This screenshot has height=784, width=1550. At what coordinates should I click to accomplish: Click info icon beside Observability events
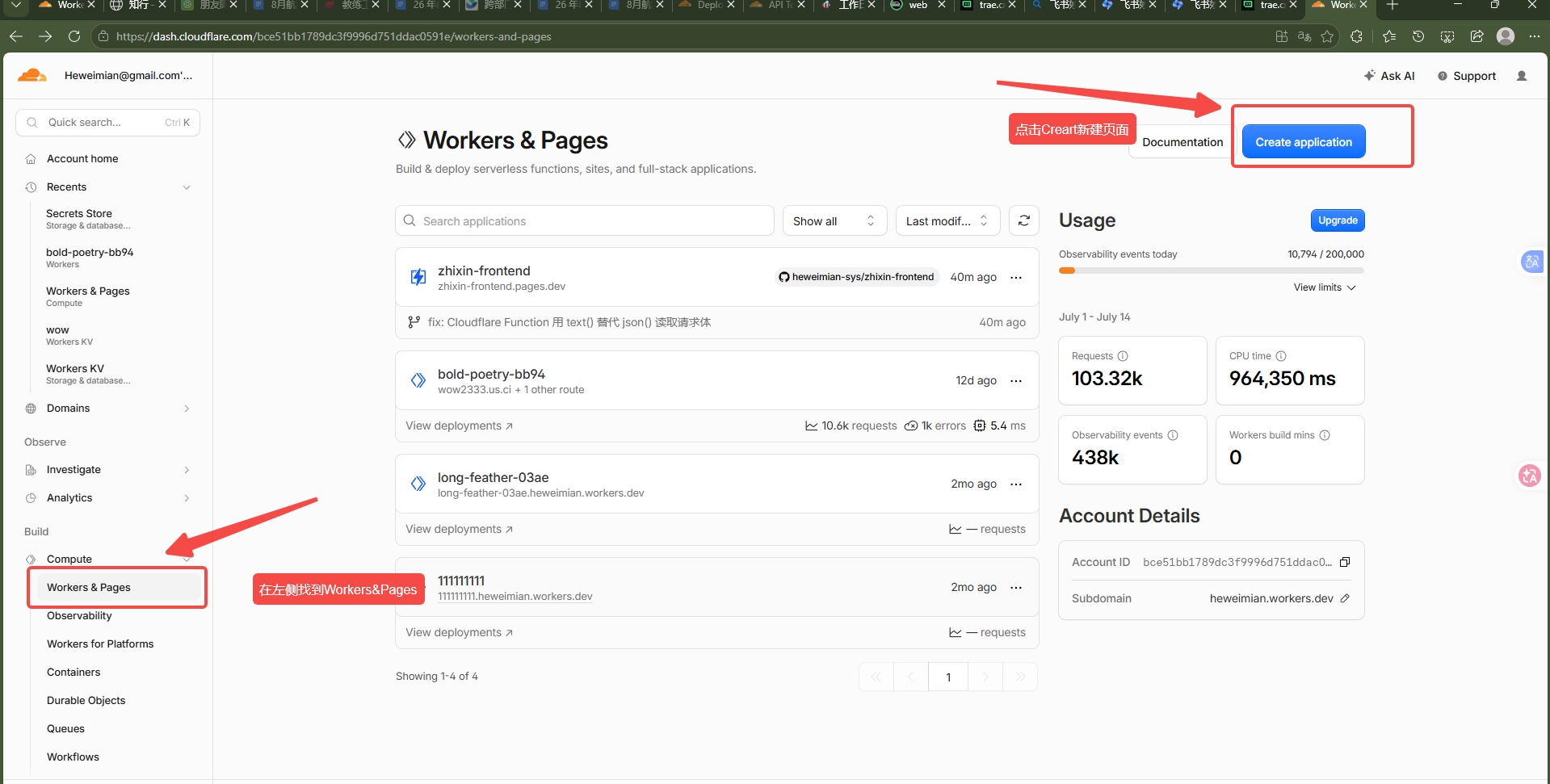tap(1173, 435)
